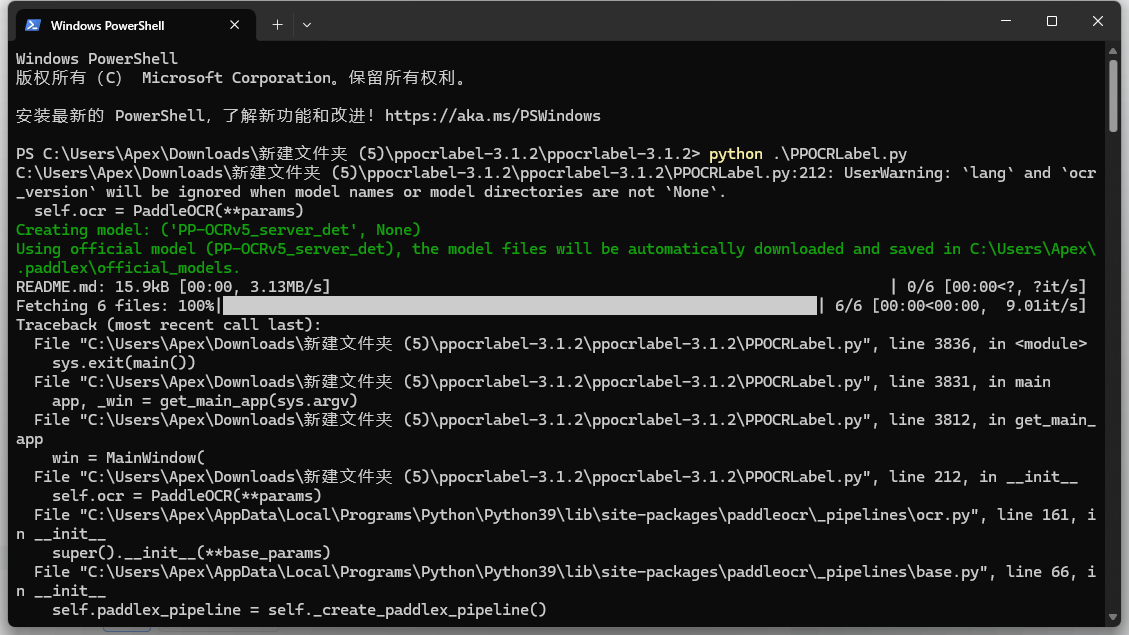The width and height of the screenshot is (1129, 635).
Task: Click the scrollbar up arrow
Action: point(1113,51)
